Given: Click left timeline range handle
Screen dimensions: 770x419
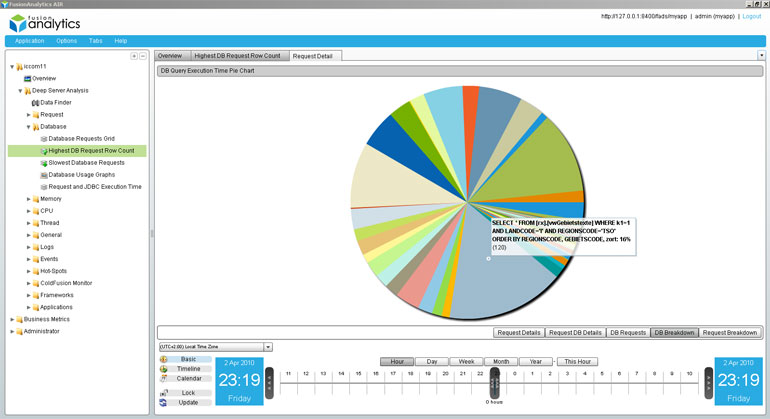Looking at the screenshot, I should tap(269, 383).
